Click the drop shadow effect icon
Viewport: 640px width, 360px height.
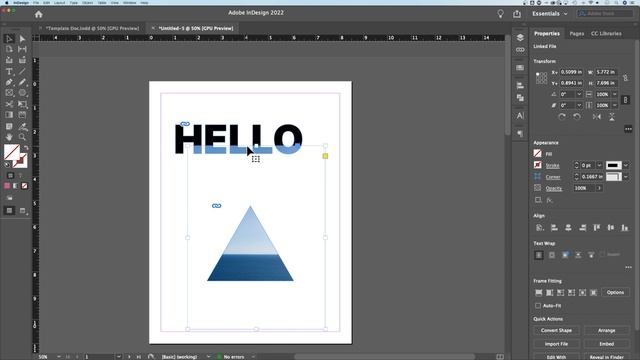pos(538,200)
